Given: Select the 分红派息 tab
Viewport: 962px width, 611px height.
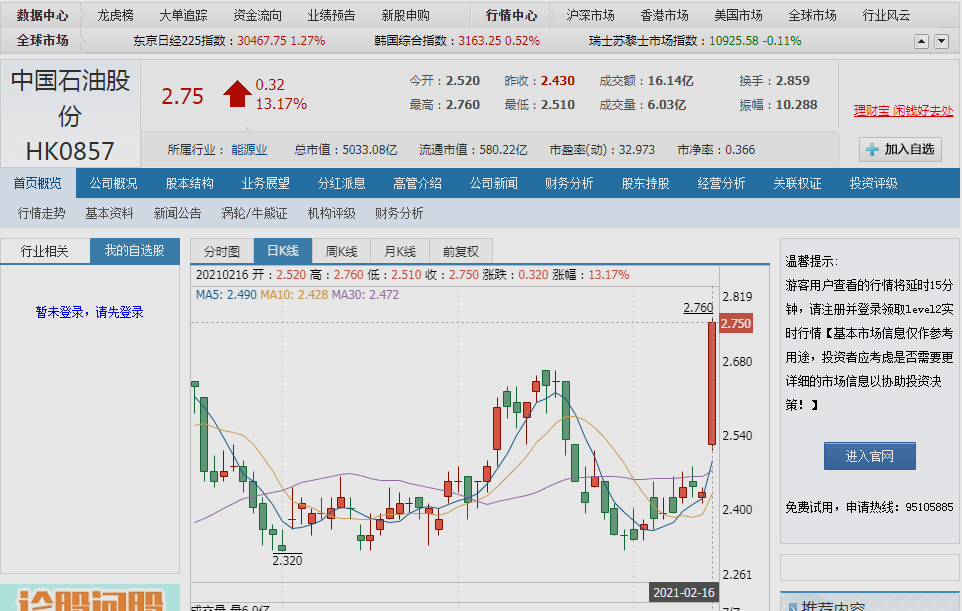Looking at the screenshot, I should coord(342,183).
